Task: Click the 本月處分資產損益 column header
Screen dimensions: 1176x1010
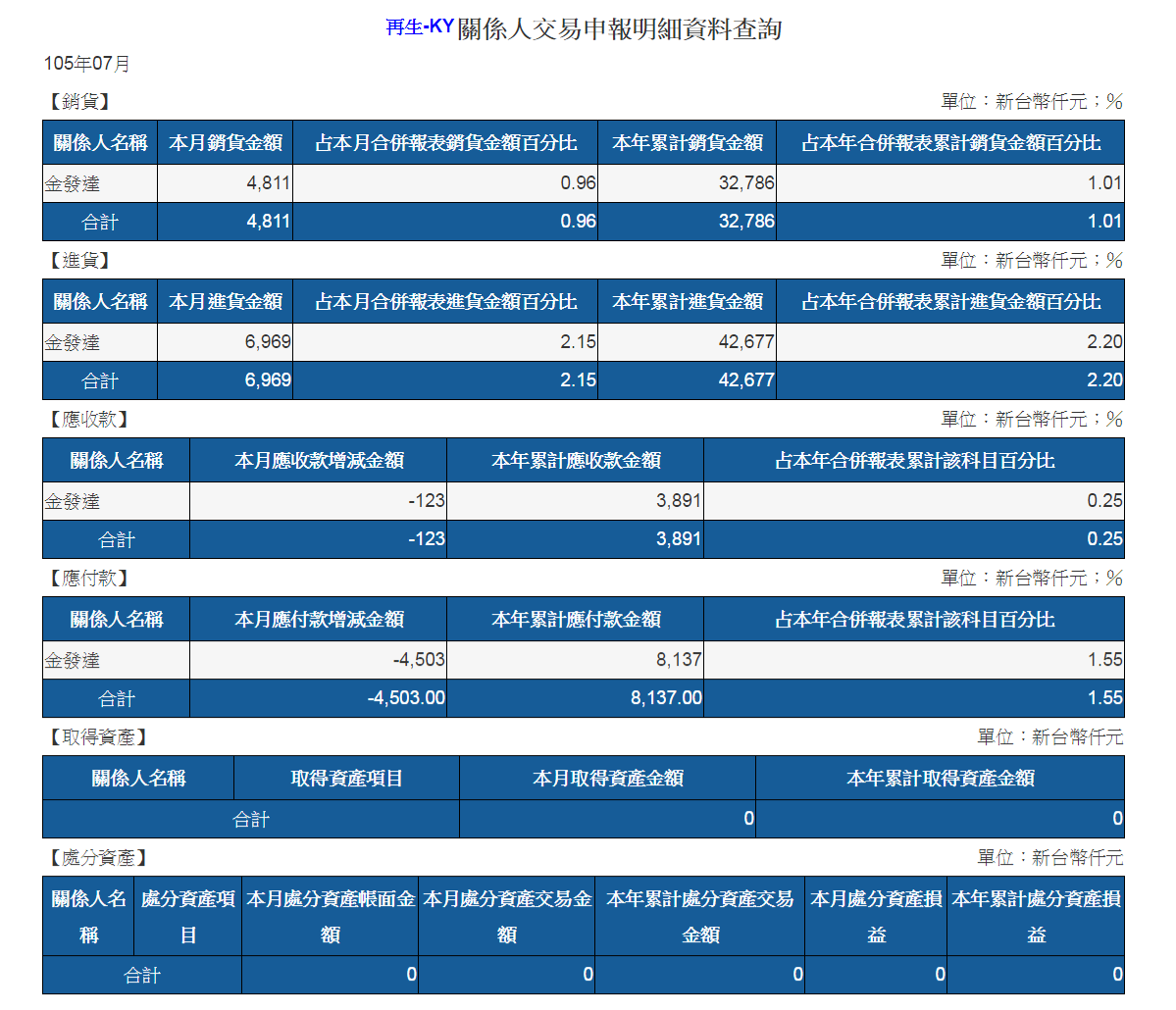Action: pyautogui.click(x=876, y=916)
